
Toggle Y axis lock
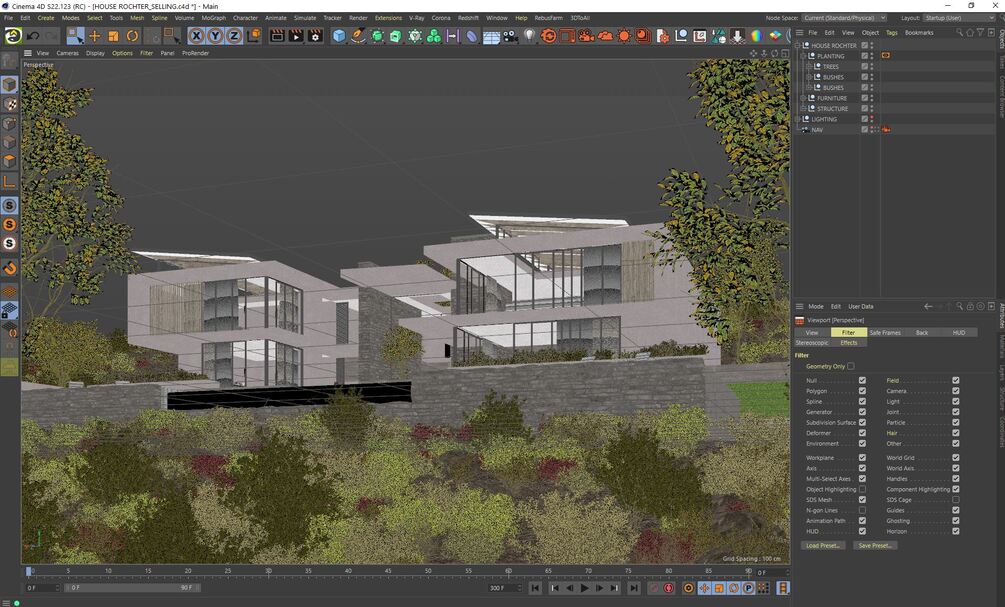click(215, 36)
